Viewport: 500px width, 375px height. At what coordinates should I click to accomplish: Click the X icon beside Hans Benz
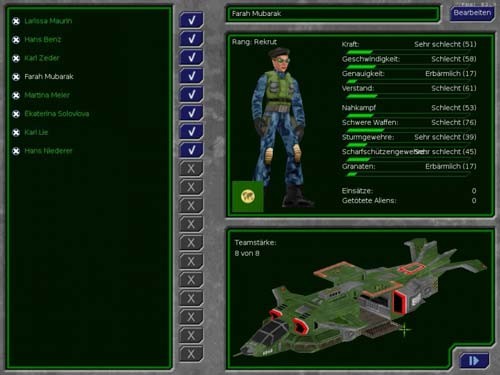click(x=16, y=40)
